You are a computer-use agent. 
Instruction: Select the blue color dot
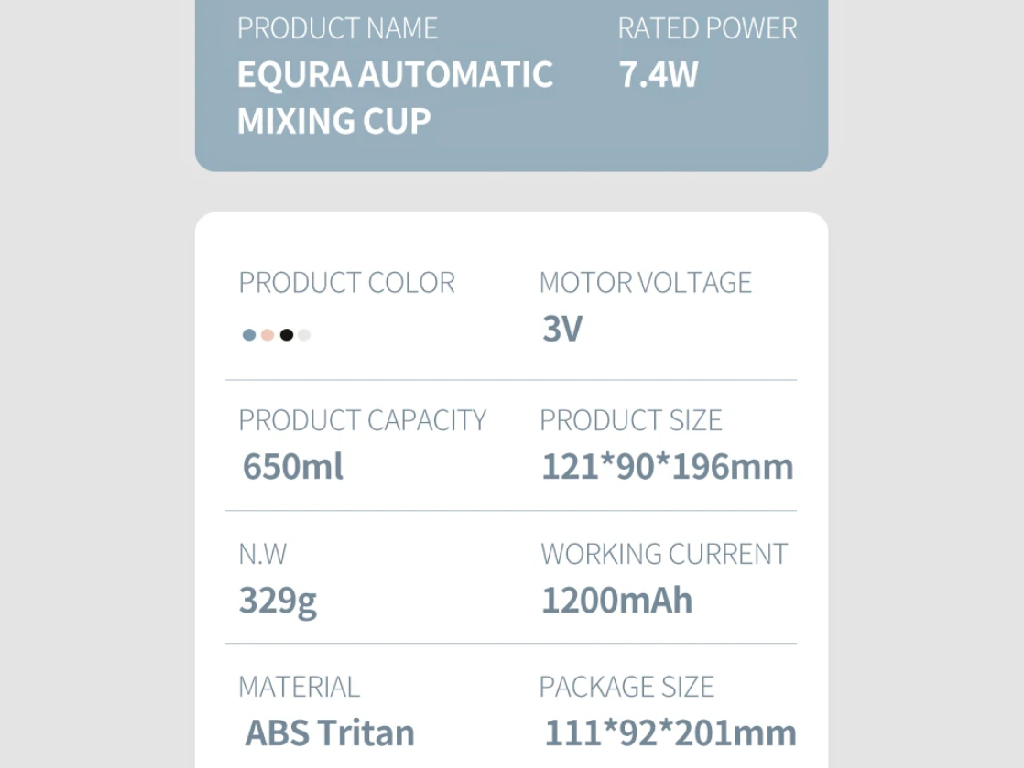(249, 335)
